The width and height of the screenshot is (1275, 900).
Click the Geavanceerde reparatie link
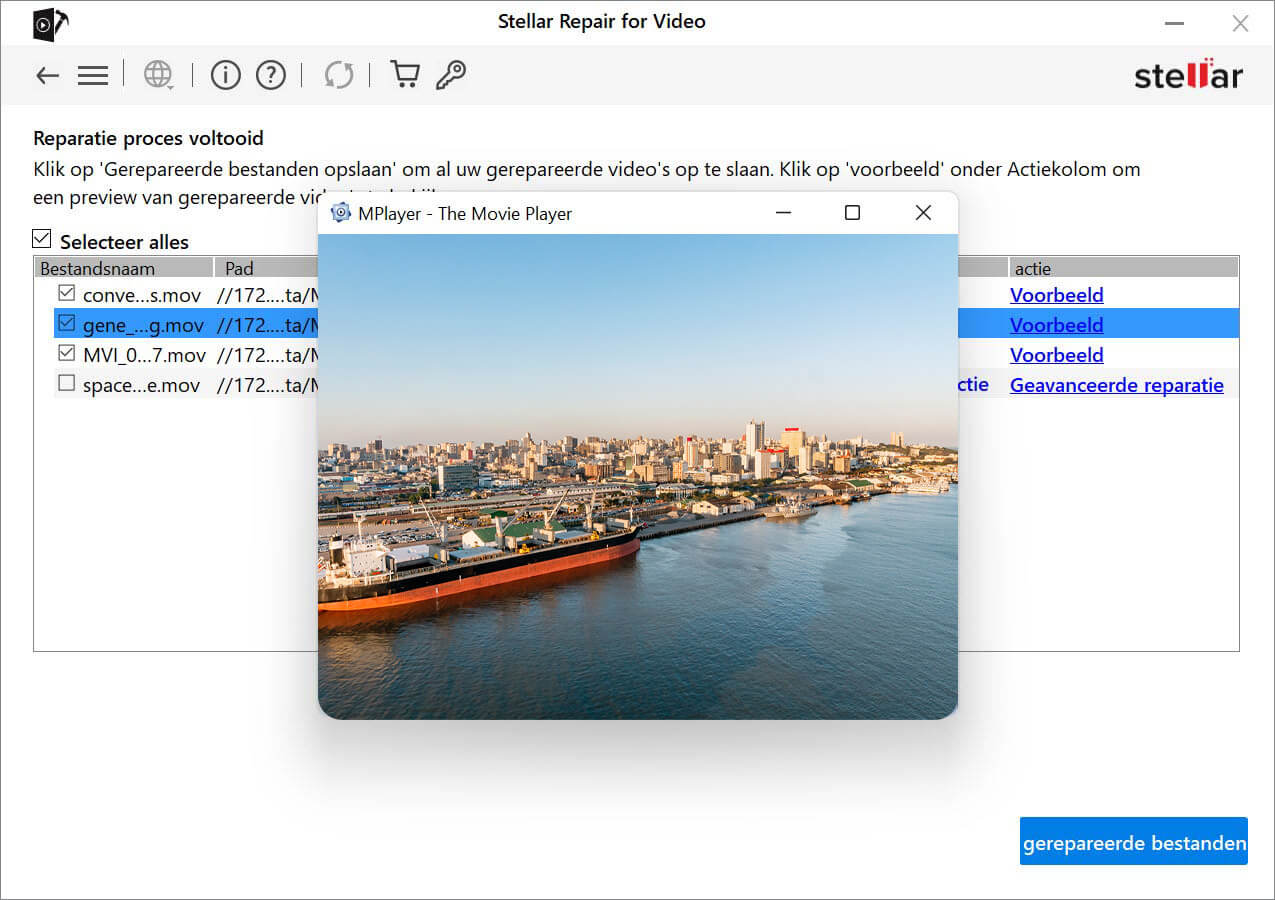pyautogui.click(x=1116, y=385)
